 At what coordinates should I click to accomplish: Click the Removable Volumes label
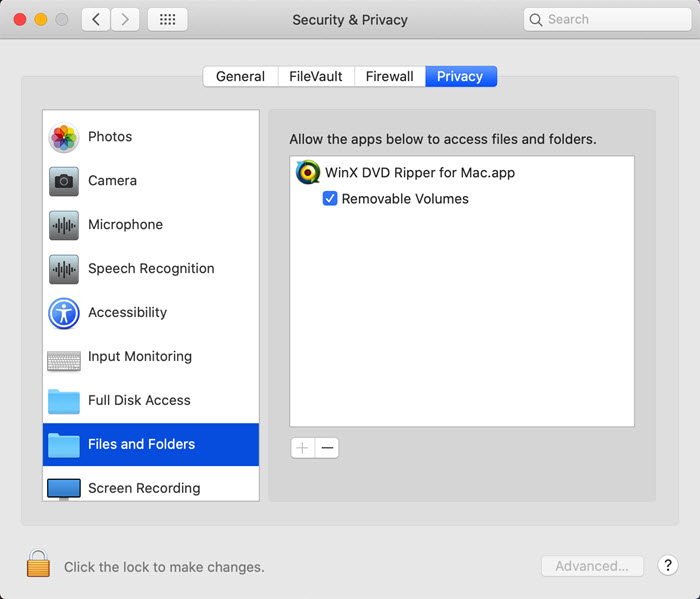click(405, 199)
